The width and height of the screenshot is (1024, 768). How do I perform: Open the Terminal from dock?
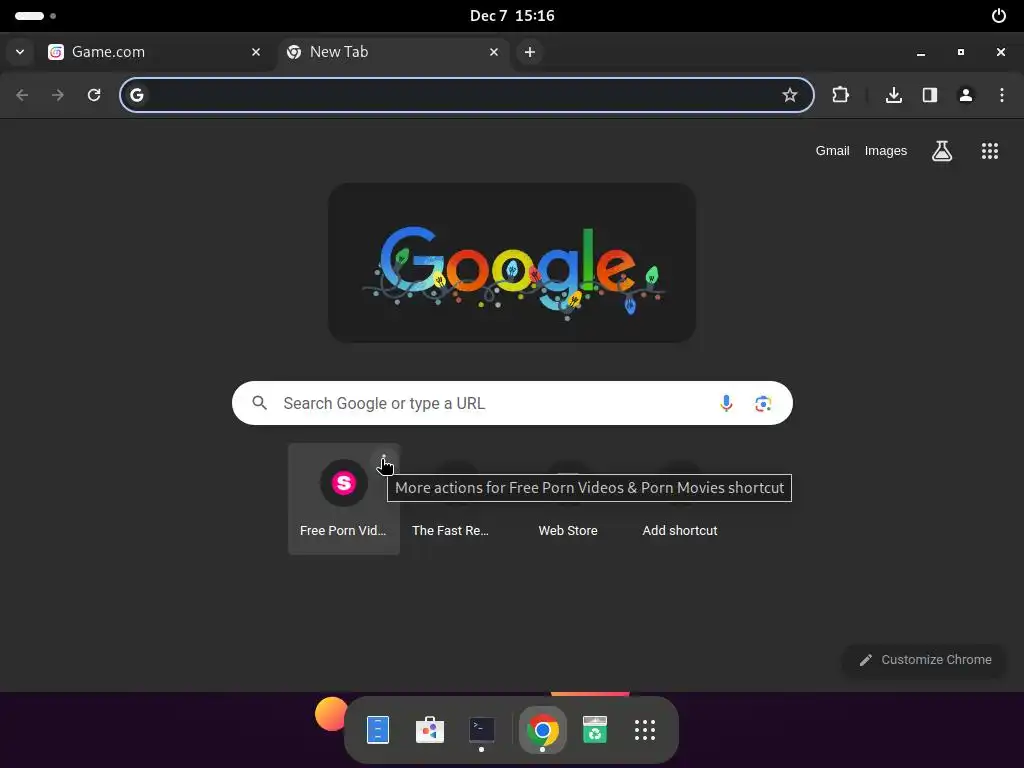(x=482, y=729)
